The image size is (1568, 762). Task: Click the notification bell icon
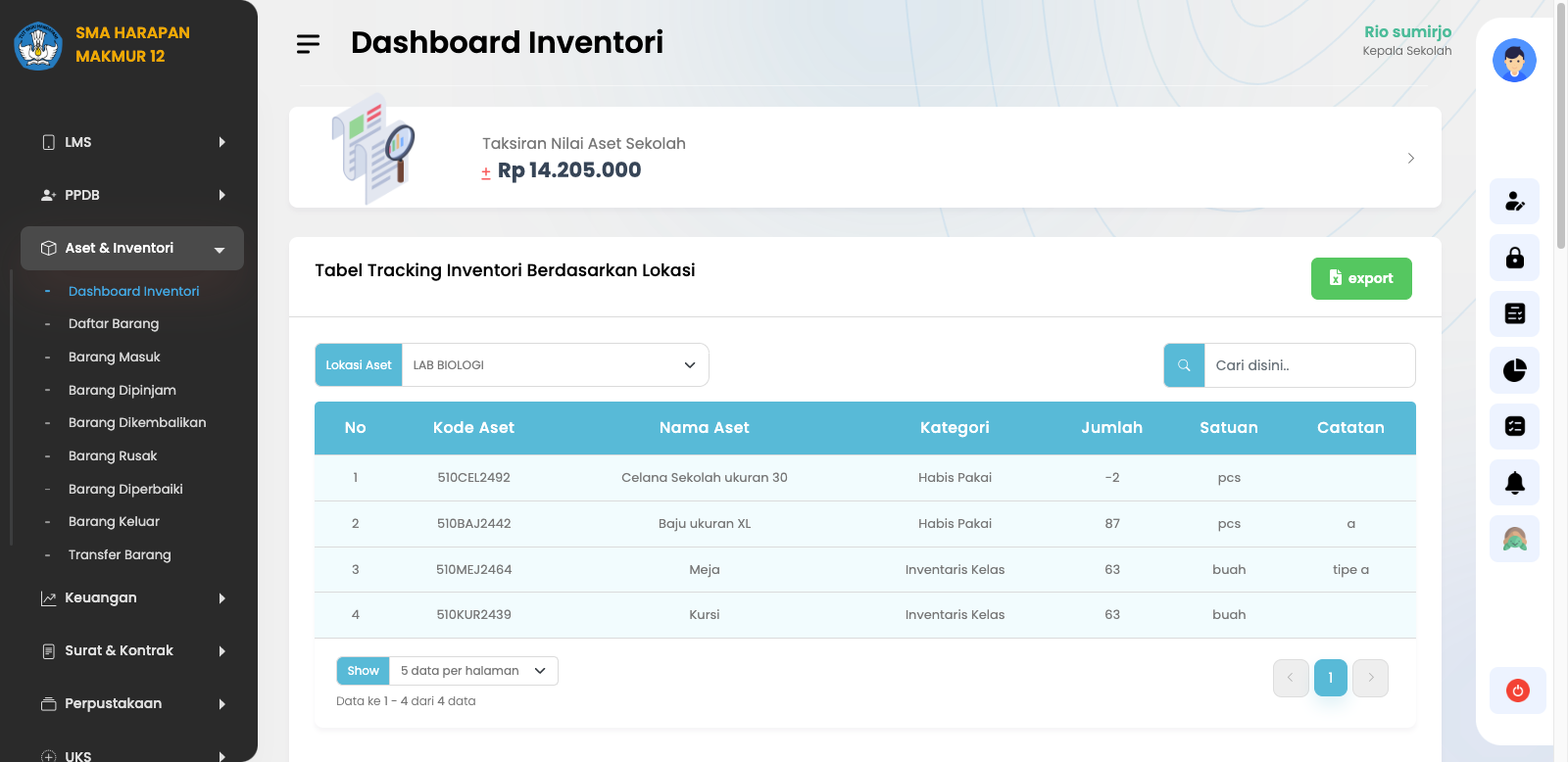1514,483
